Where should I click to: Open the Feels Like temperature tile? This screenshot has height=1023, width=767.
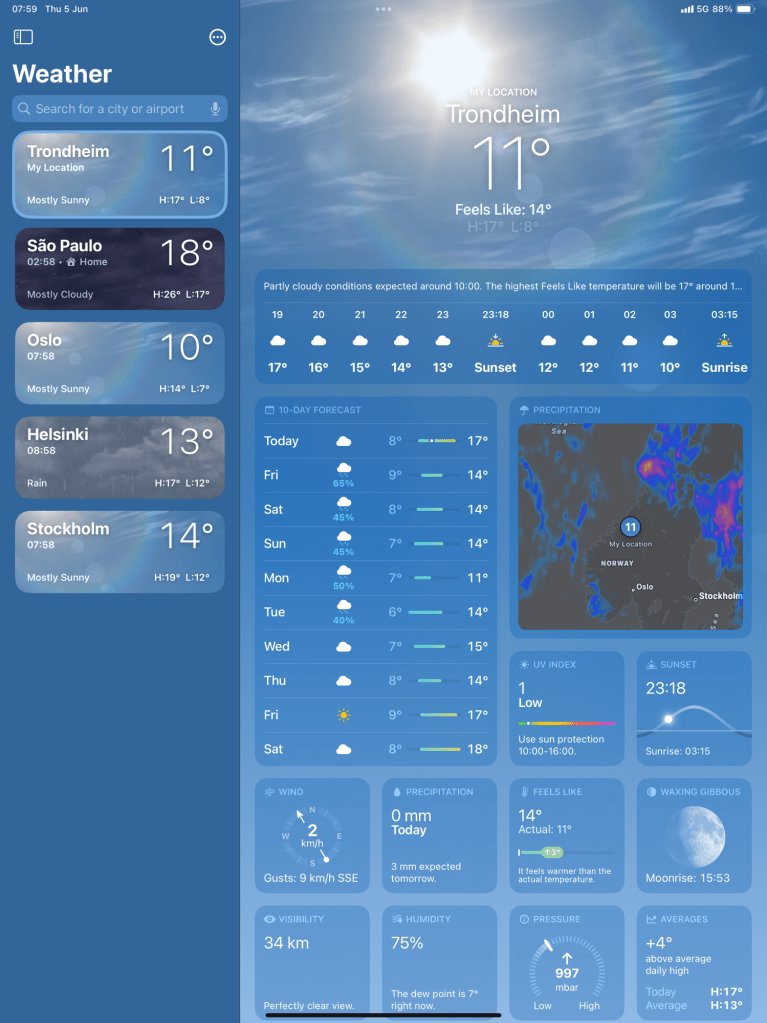click(567, 836)
